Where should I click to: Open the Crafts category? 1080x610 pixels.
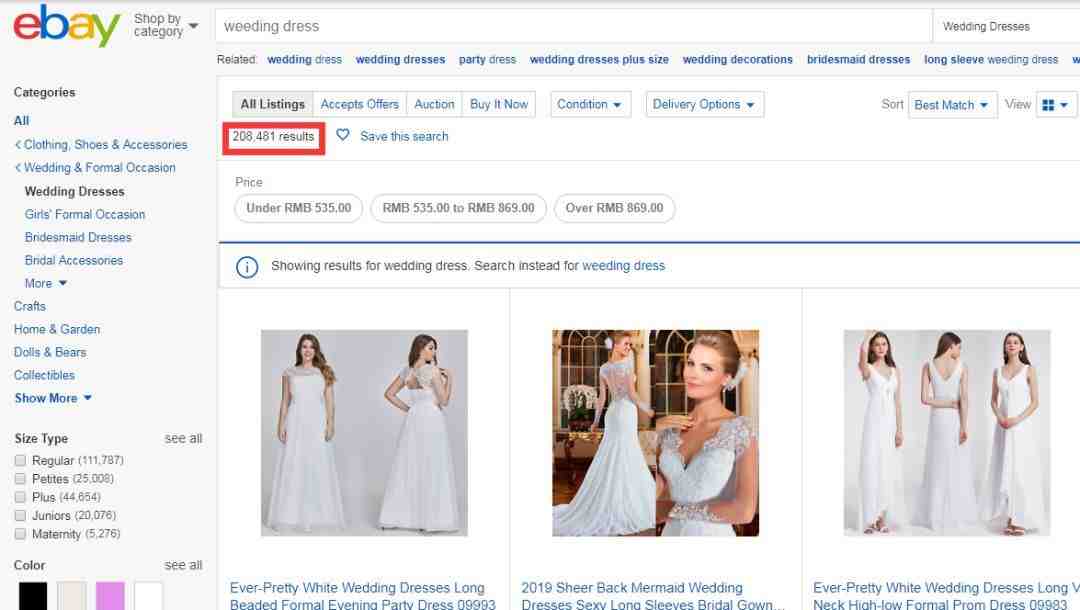[x=30, y=306]
